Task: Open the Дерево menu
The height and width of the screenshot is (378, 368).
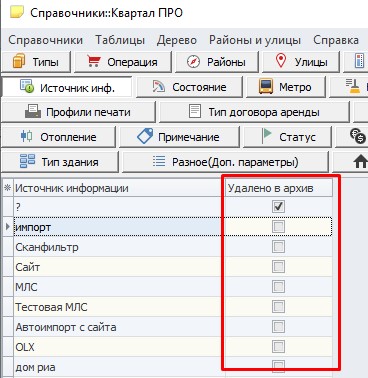Action: [177, 40]
